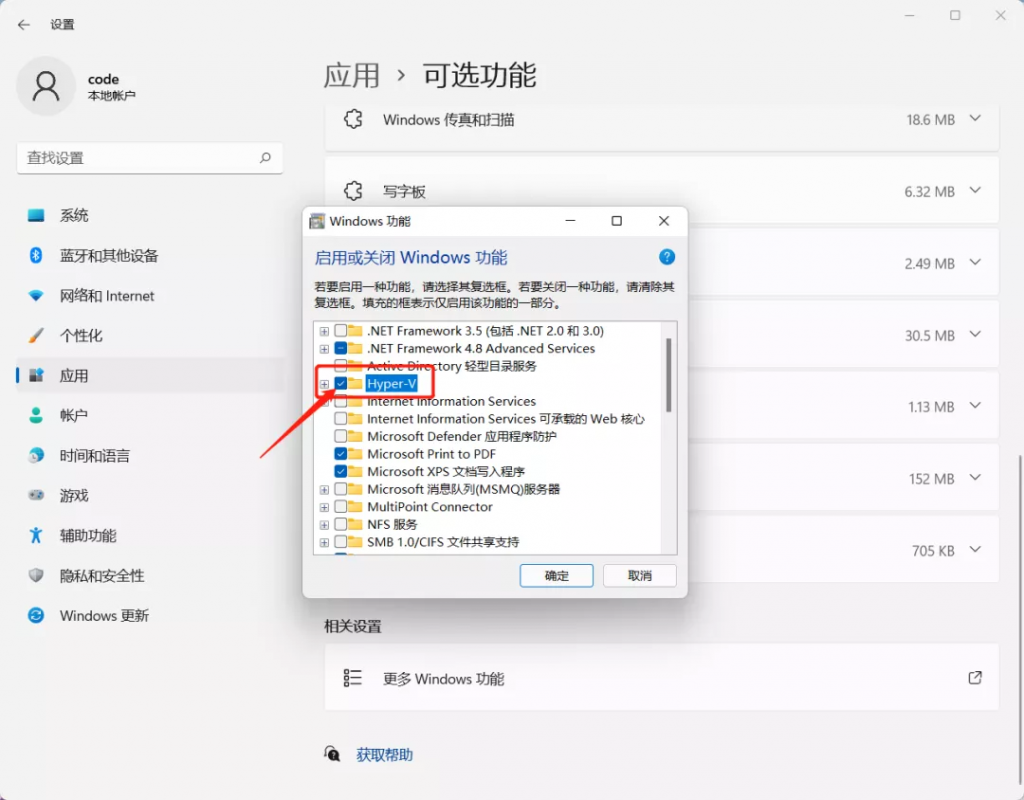
Task: Uncheck Microsoft XPS 文档写入程序
Action: point(341,472)
